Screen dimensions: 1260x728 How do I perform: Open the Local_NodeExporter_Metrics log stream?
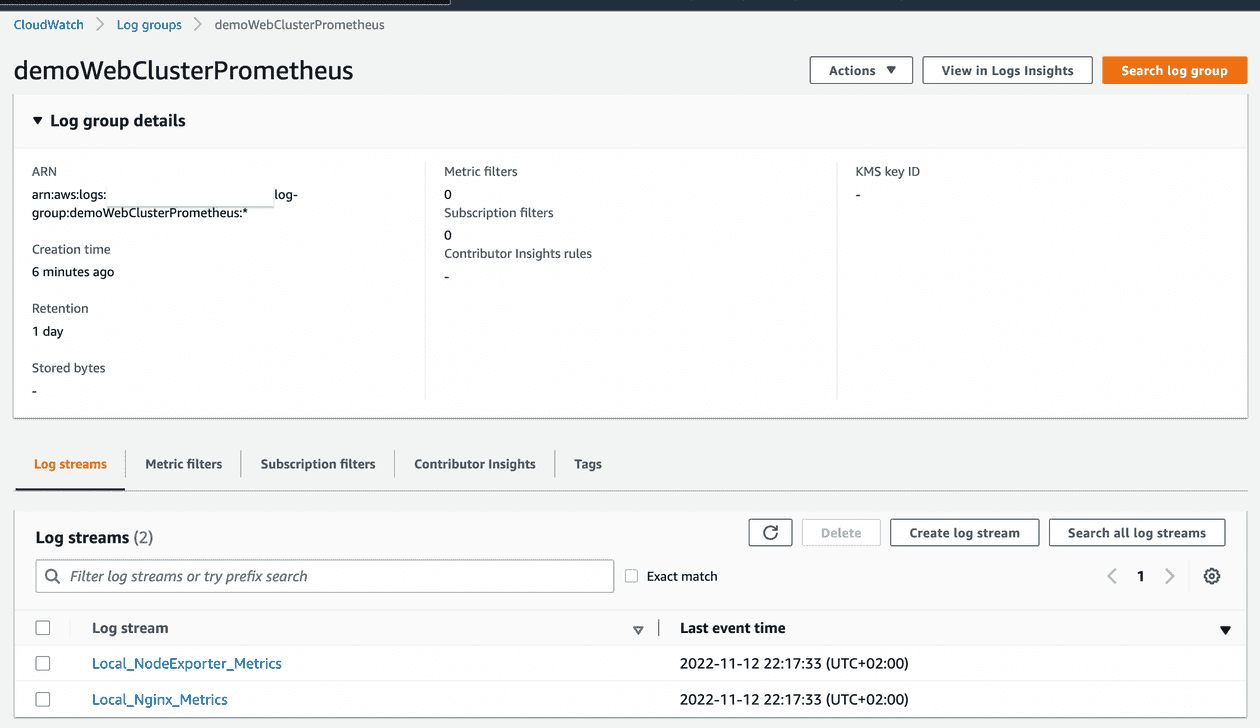186,663
